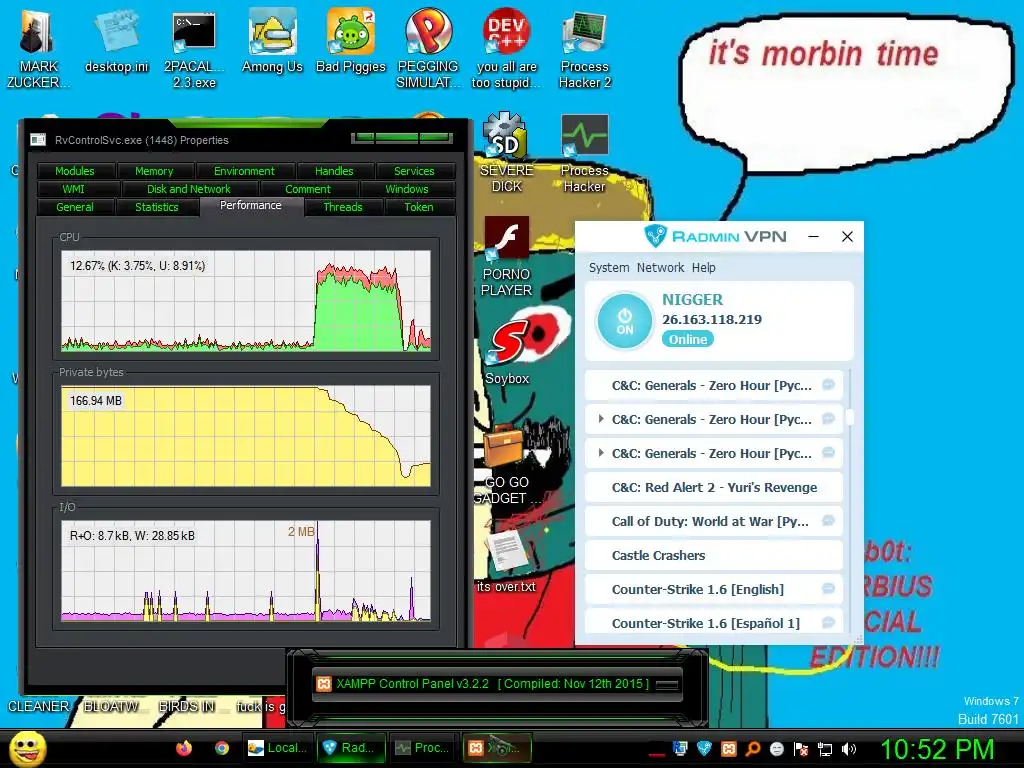Switch to the Threads tab
The image size is (1024, 768).
(343, 207)
